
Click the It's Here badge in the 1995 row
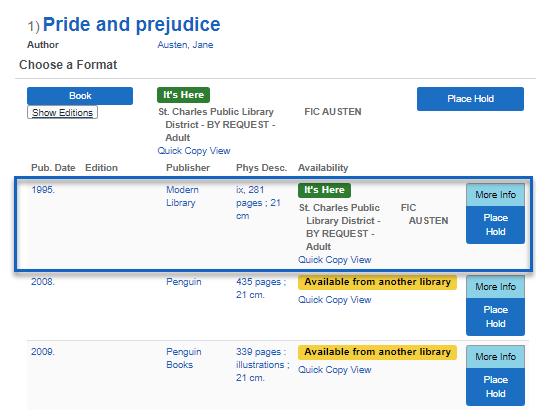324,190
